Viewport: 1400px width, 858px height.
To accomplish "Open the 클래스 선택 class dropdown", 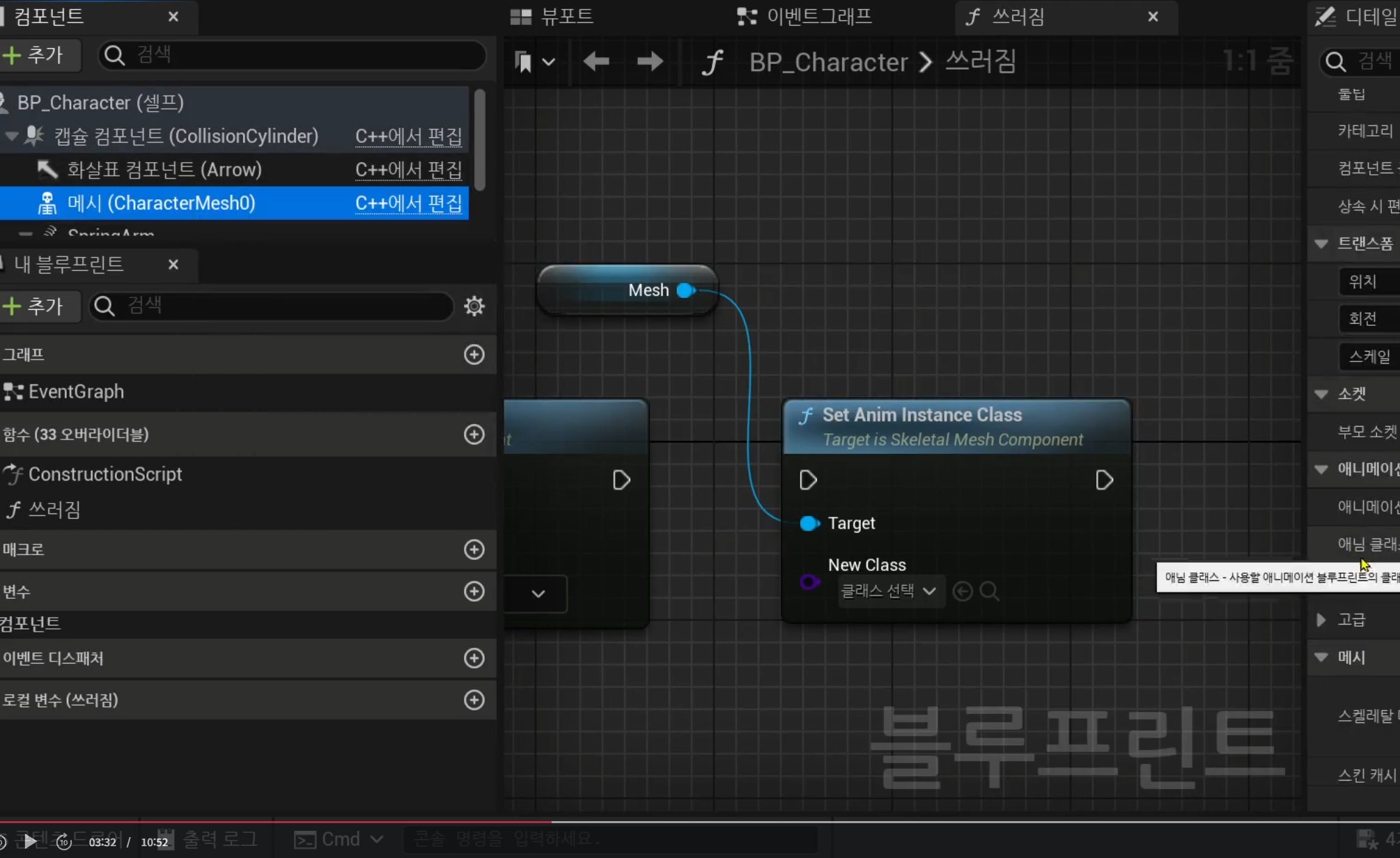I will (x=891, y=591).
